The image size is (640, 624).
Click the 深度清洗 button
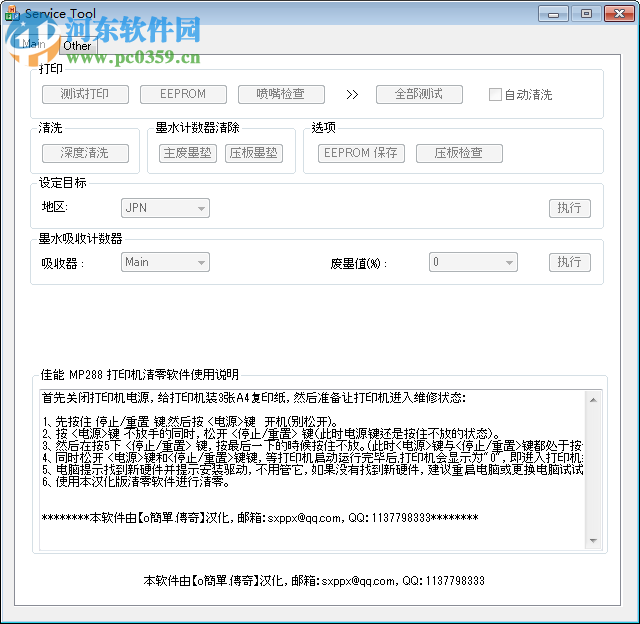85,153
